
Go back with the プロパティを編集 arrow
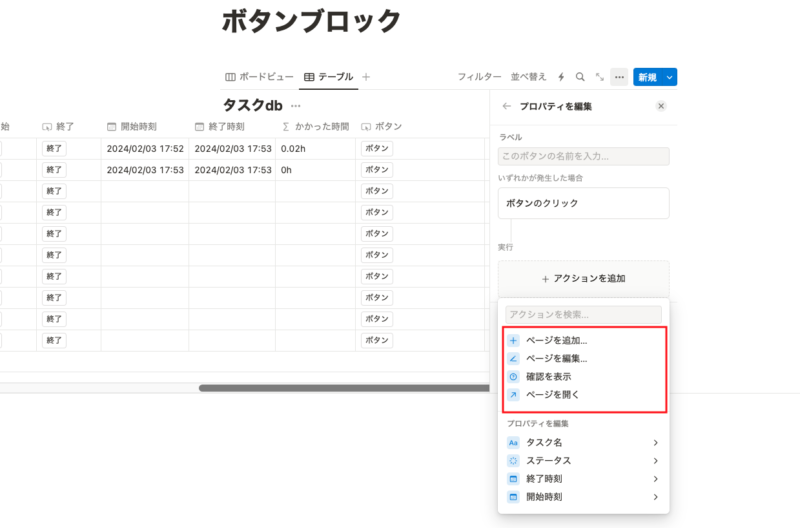[506, 106]
